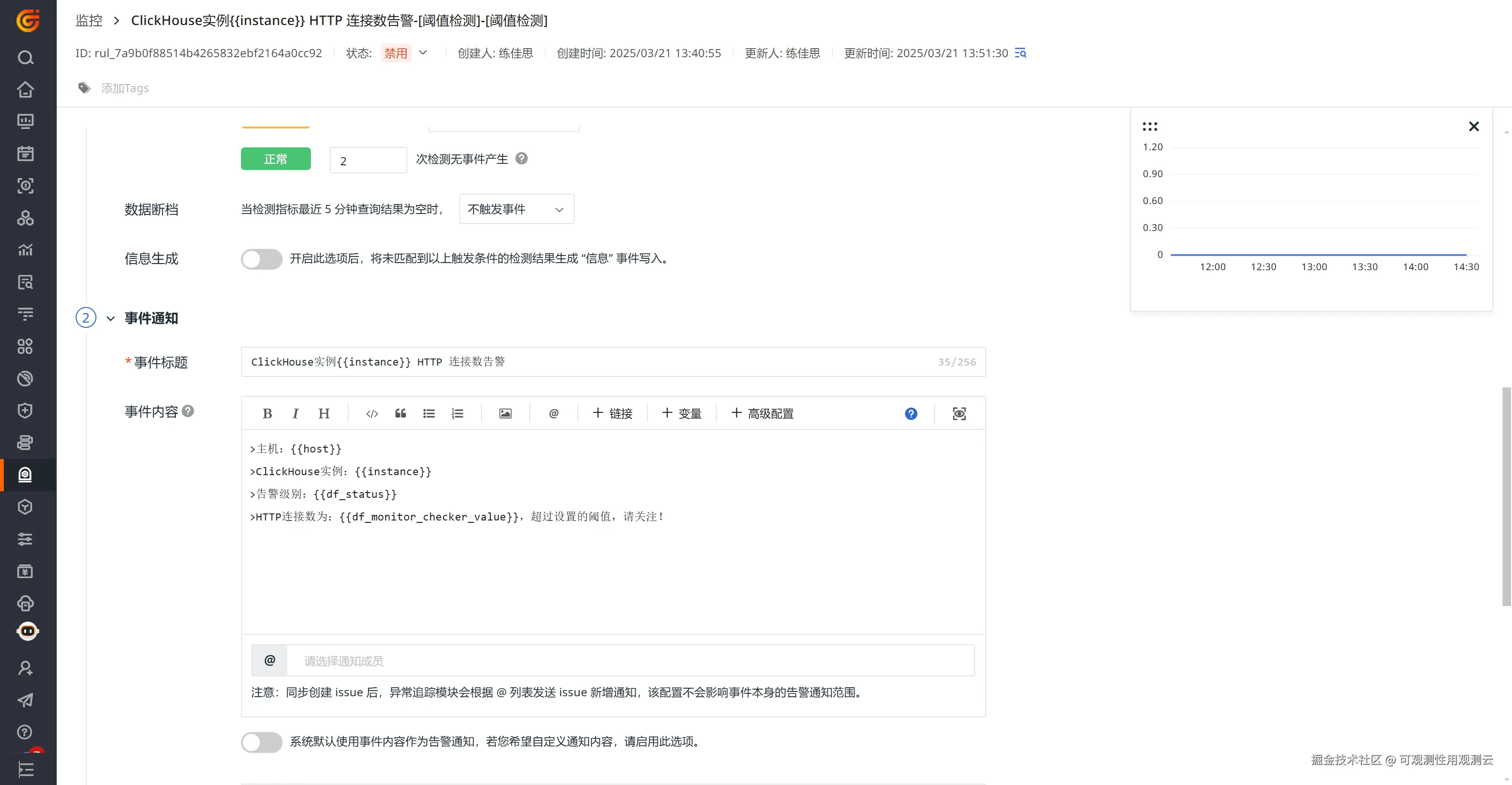Screen dimensions: 1512x785
Task: Click help icon beside 事件内容 label
Action: [188, 411]
